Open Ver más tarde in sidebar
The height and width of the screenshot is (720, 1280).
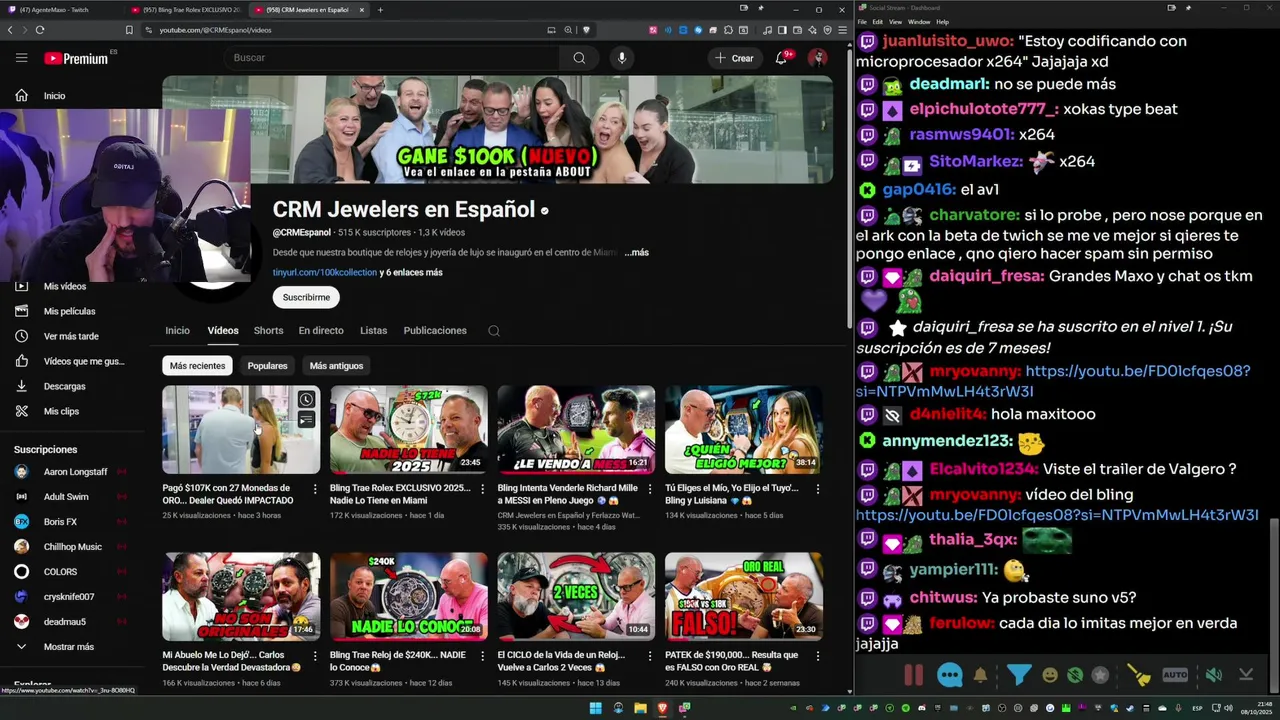point(70,336)
